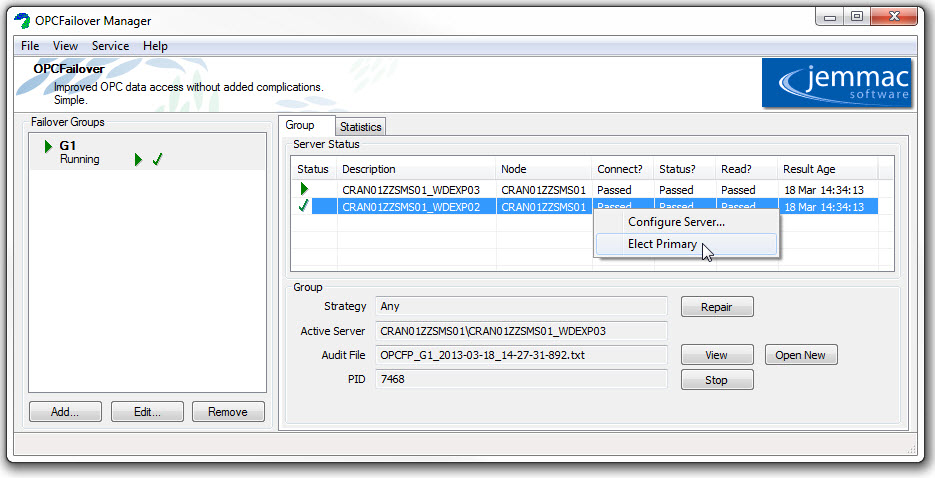The height and width of the screenshot is (478, 935).
Task: Click the Open New button
Action: pyautogui.click(x=801, y=355)
